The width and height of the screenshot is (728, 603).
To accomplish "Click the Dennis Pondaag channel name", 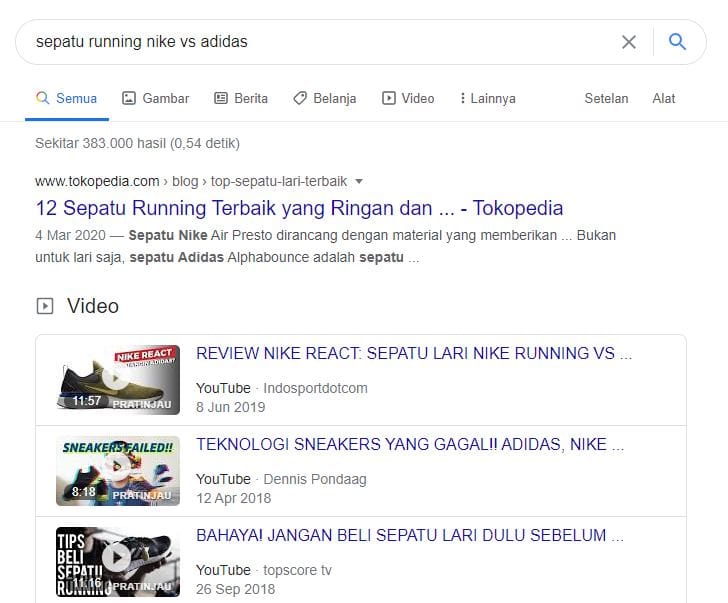I will 315,479.
